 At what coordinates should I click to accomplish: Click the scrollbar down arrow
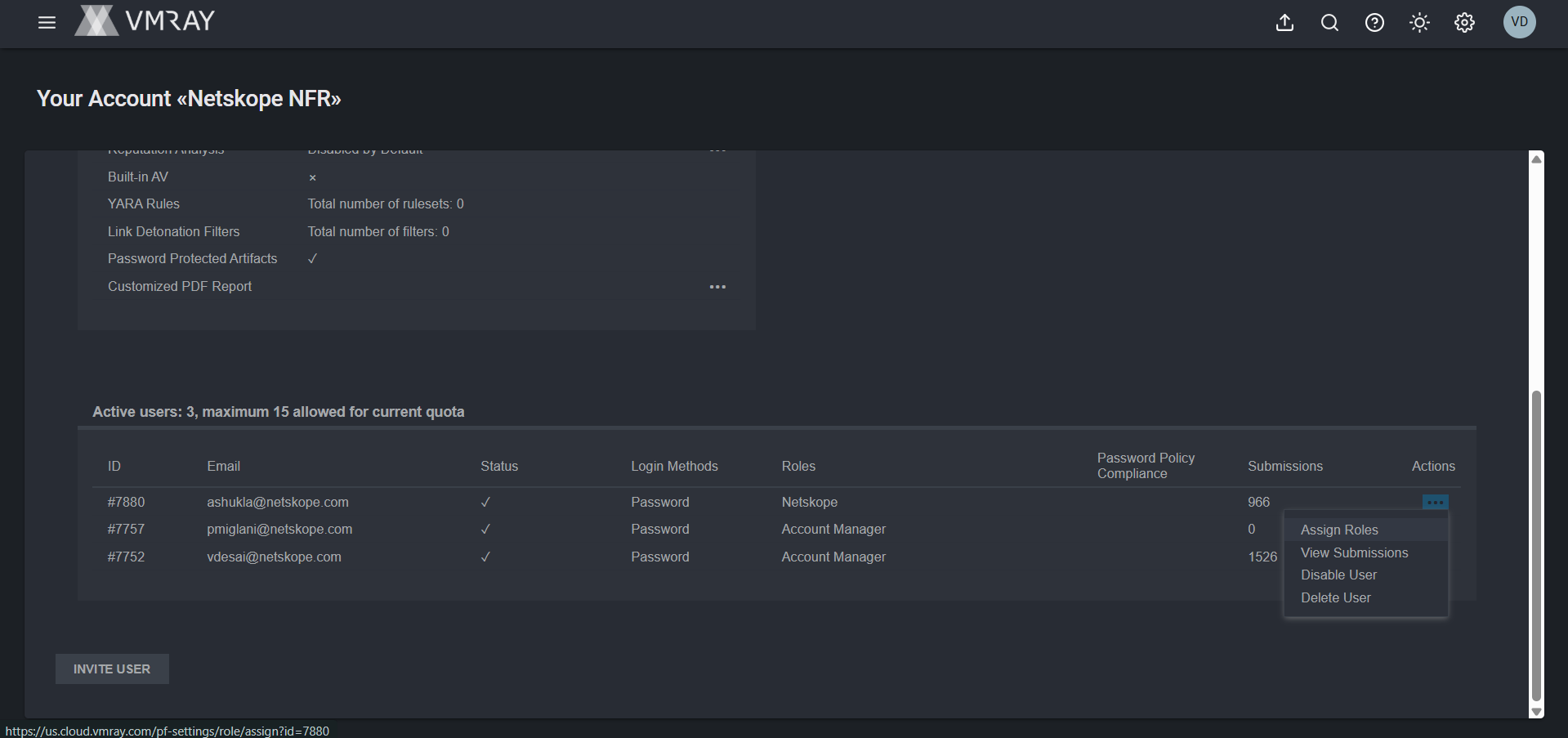tap(1536, 712)
